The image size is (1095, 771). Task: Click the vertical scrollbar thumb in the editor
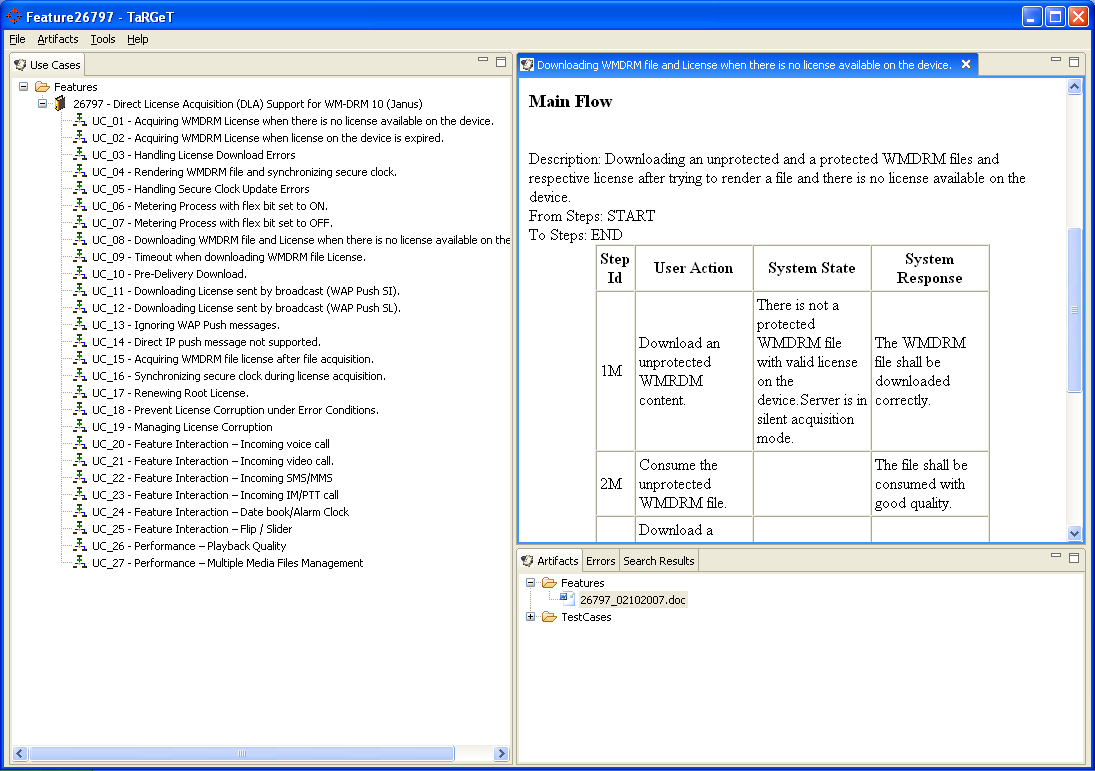(x=1074, y=310)
